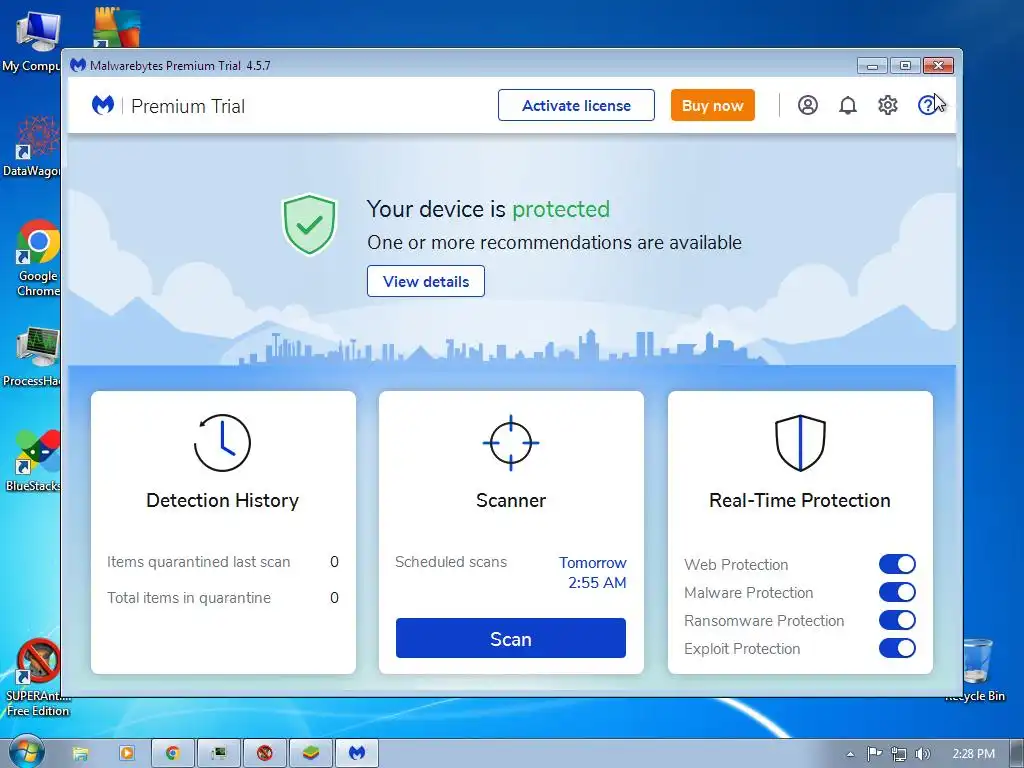The width and height of the screenshot is (1024, 768).
Task: Switch to BlueStacks taskbar button
Action: point(310,754)
